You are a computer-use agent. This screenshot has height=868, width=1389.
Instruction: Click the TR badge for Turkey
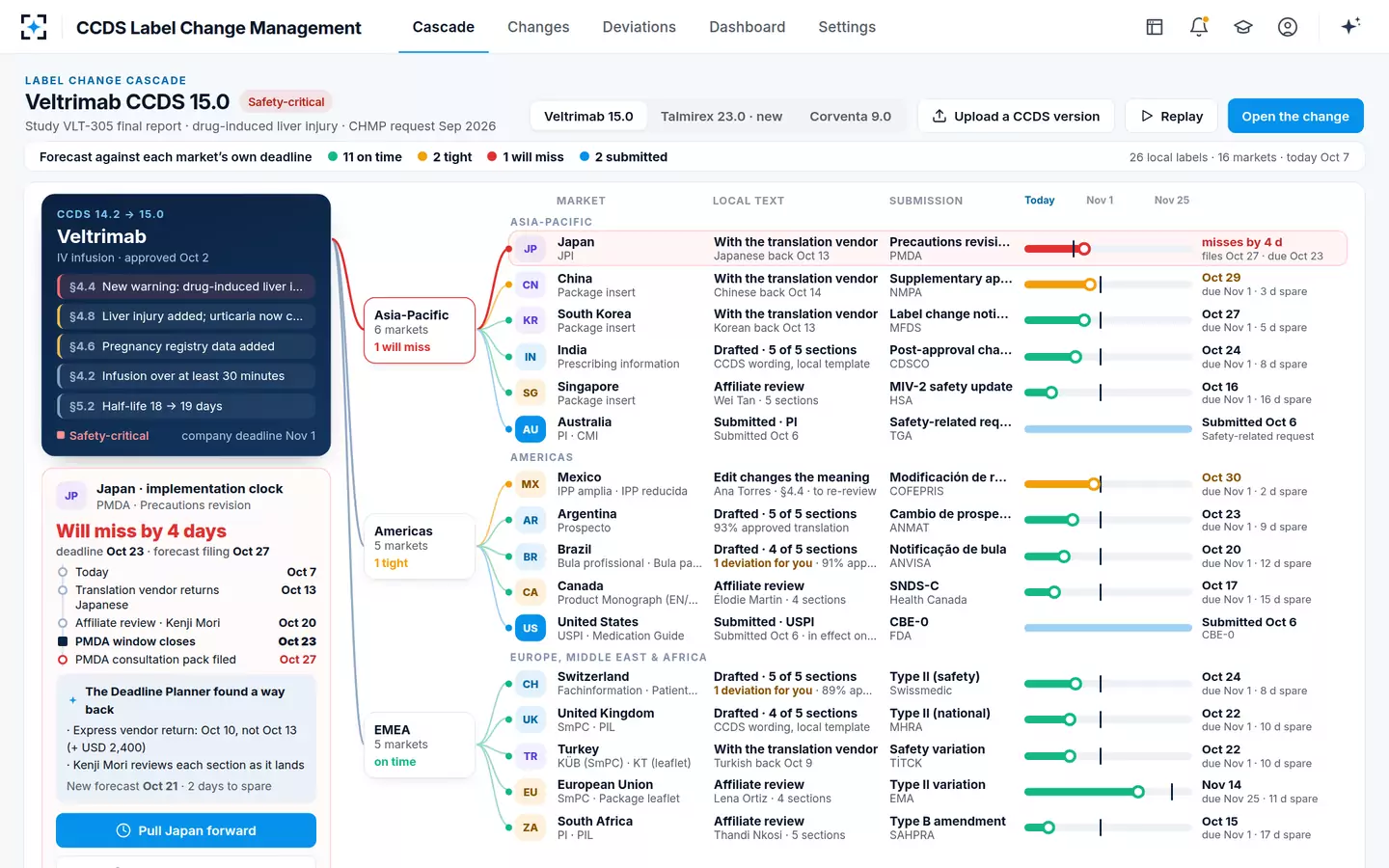click(x=531, y=756)
